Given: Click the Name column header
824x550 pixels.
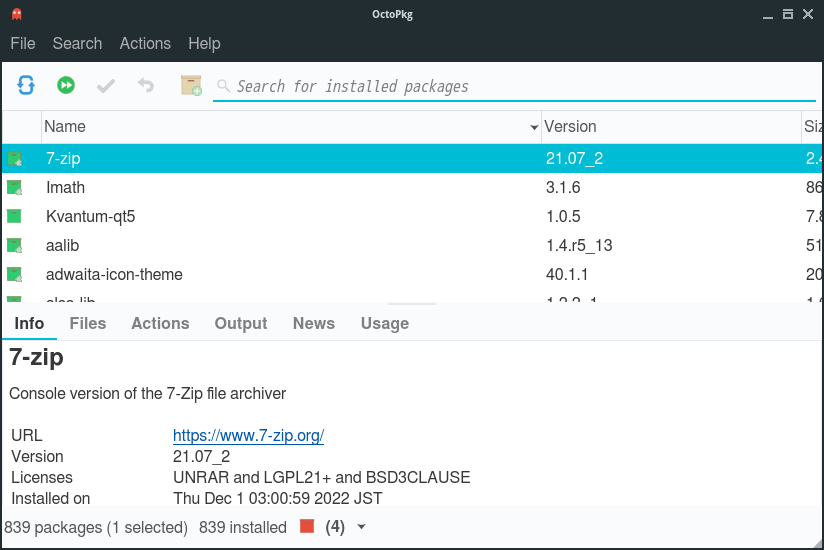Looking at the screenshot, I should point(291,127).
